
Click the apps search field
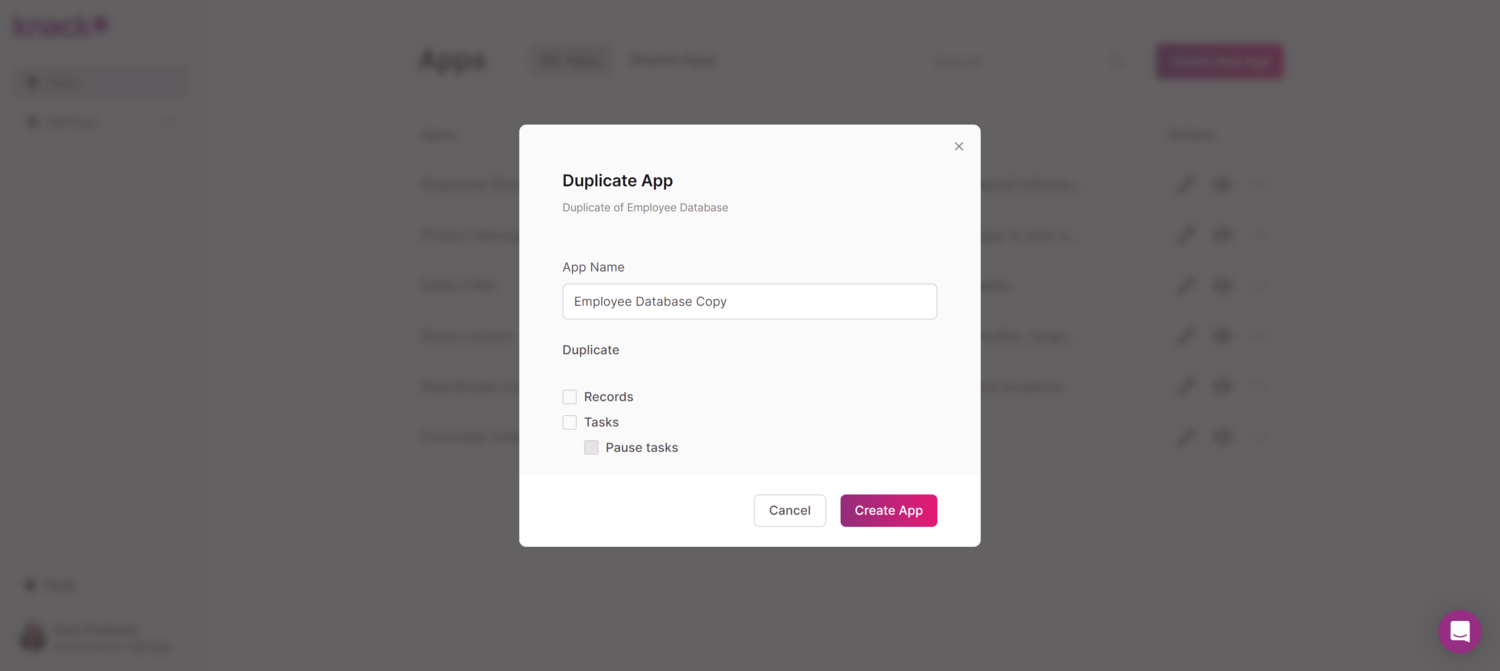click(x=1020, y=61)
